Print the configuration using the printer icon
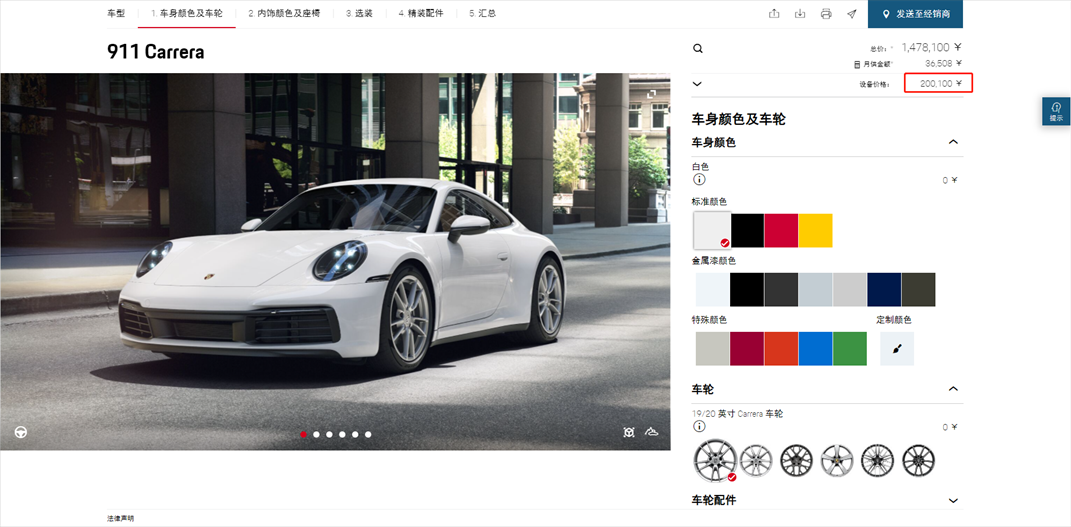The image size is (1071, 527). [x=826, y=14]
